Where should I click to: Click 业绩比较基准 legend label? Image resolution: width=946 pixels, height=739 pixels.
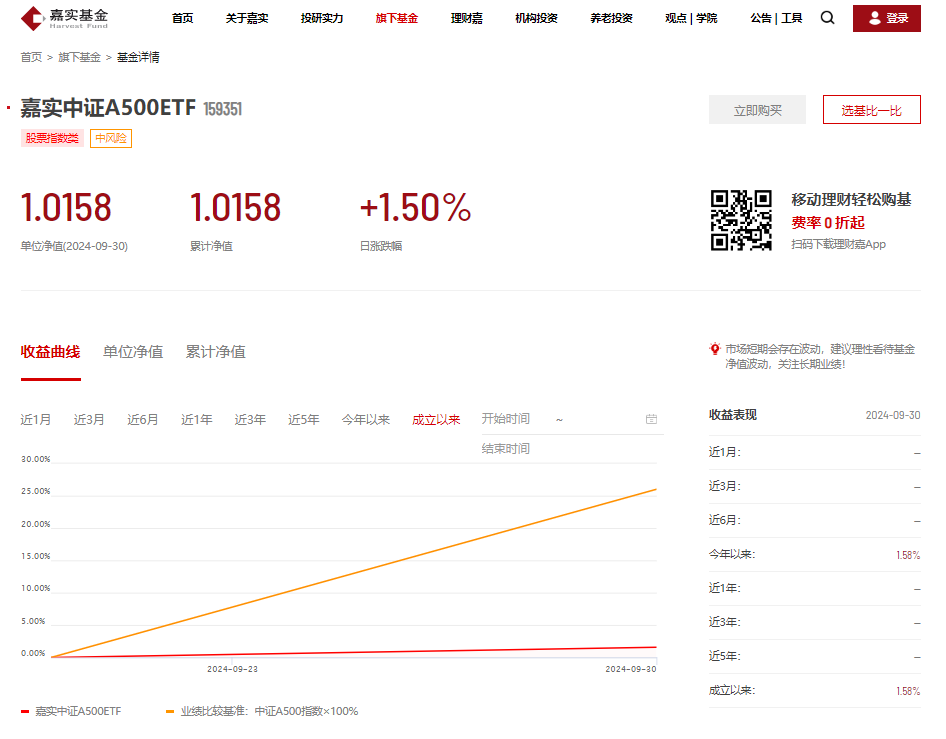click(270, 711)
